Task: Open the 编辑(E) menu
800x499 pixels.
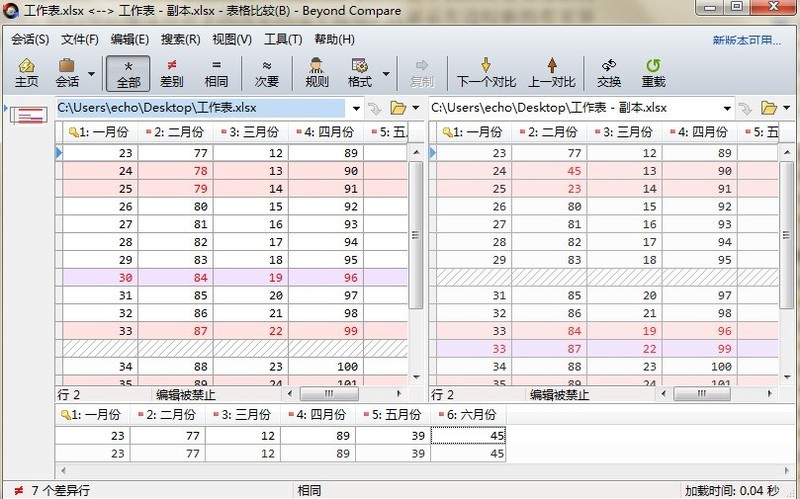Action: [130, 39]
